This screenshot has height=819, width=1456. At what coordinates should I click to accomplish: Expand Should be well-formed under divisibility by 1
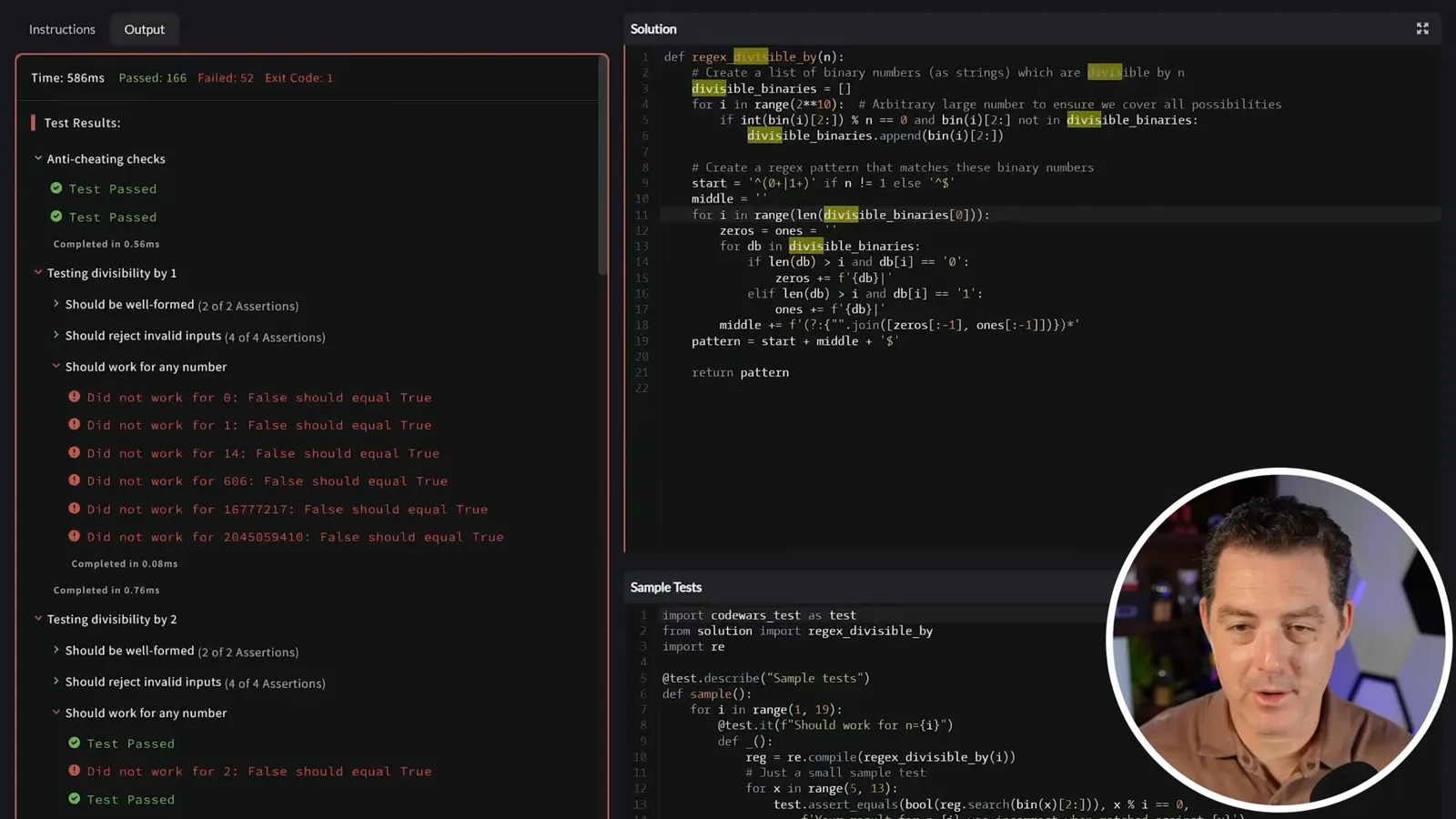click(56, 304)
